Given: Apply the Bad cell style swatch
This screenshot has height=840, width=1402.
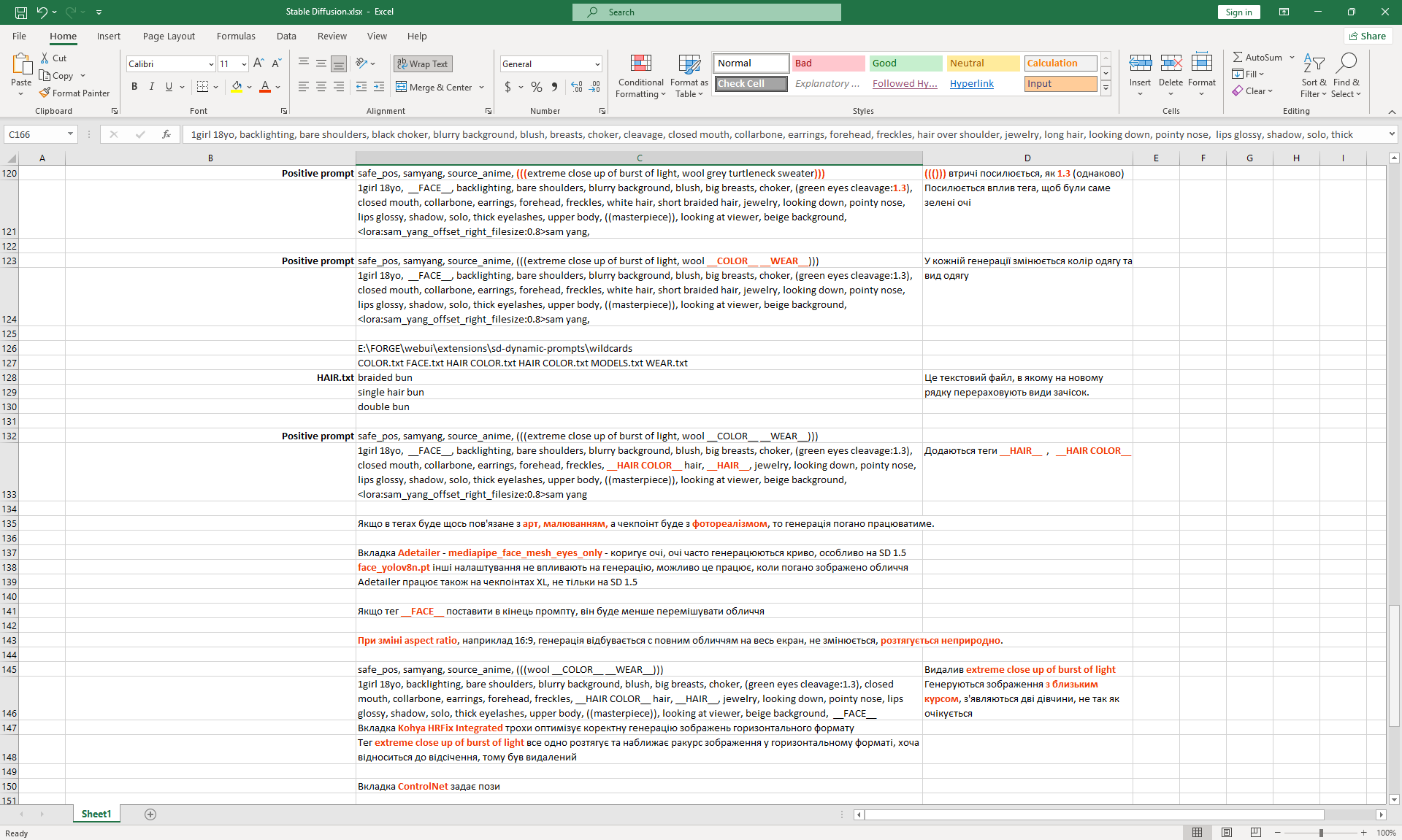Looking at the screenshot, I should (828, 63).
